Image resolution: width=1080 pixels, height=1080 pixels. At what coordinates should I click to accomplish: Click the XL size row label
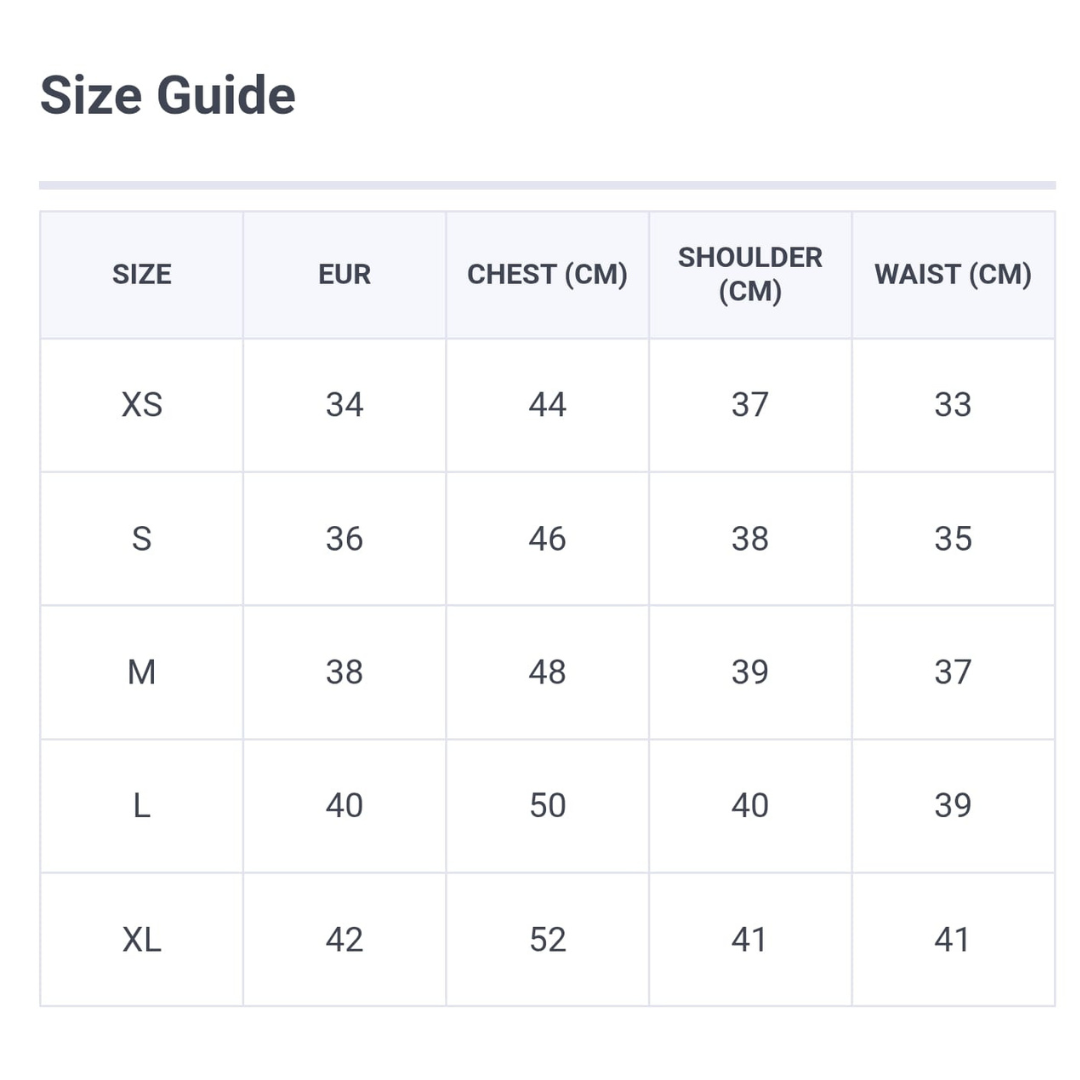pos(141,940)
